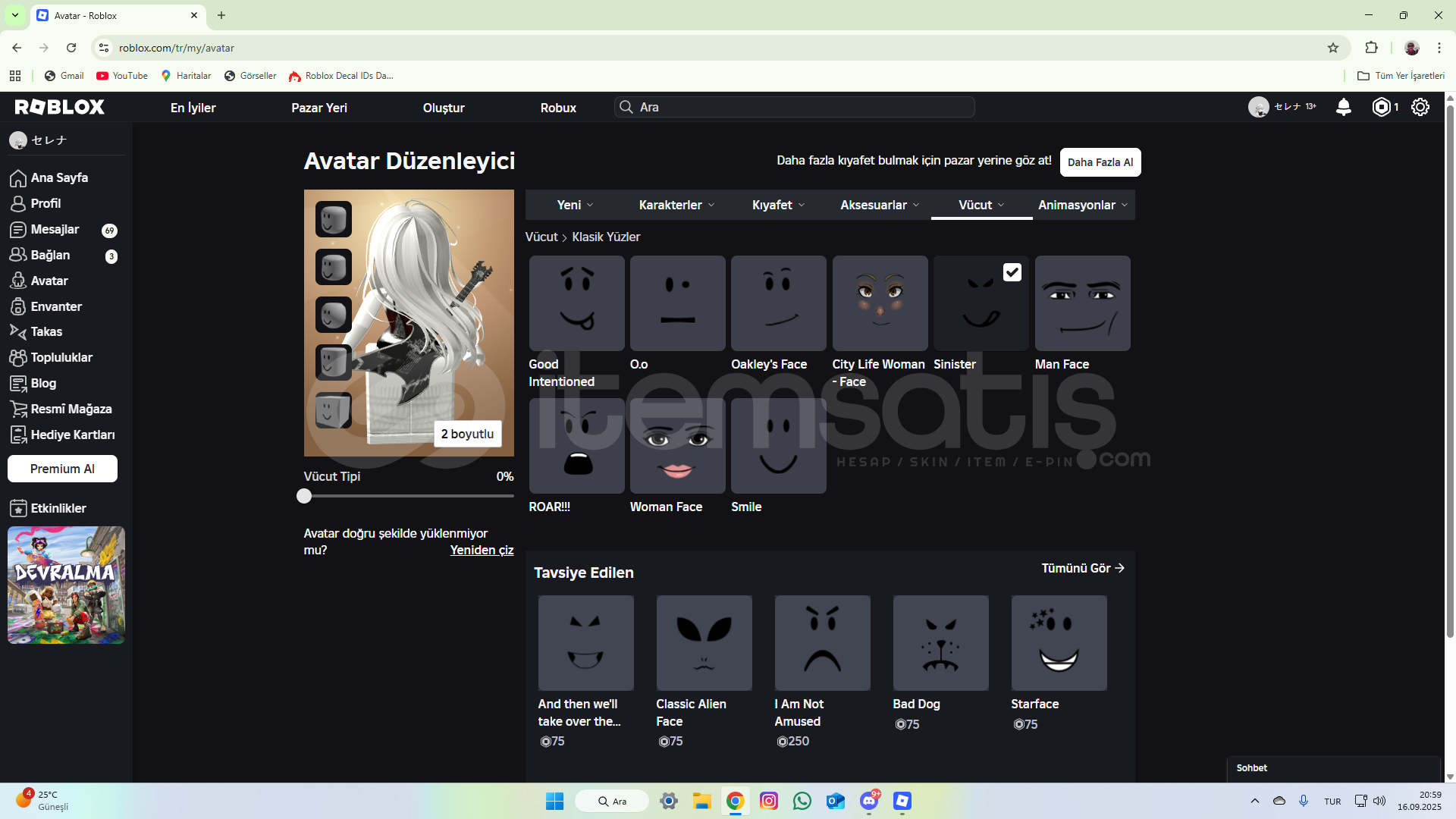Equip Oakley's Face
This screenshot has height=819, width=1456.
tap(778, 303)
